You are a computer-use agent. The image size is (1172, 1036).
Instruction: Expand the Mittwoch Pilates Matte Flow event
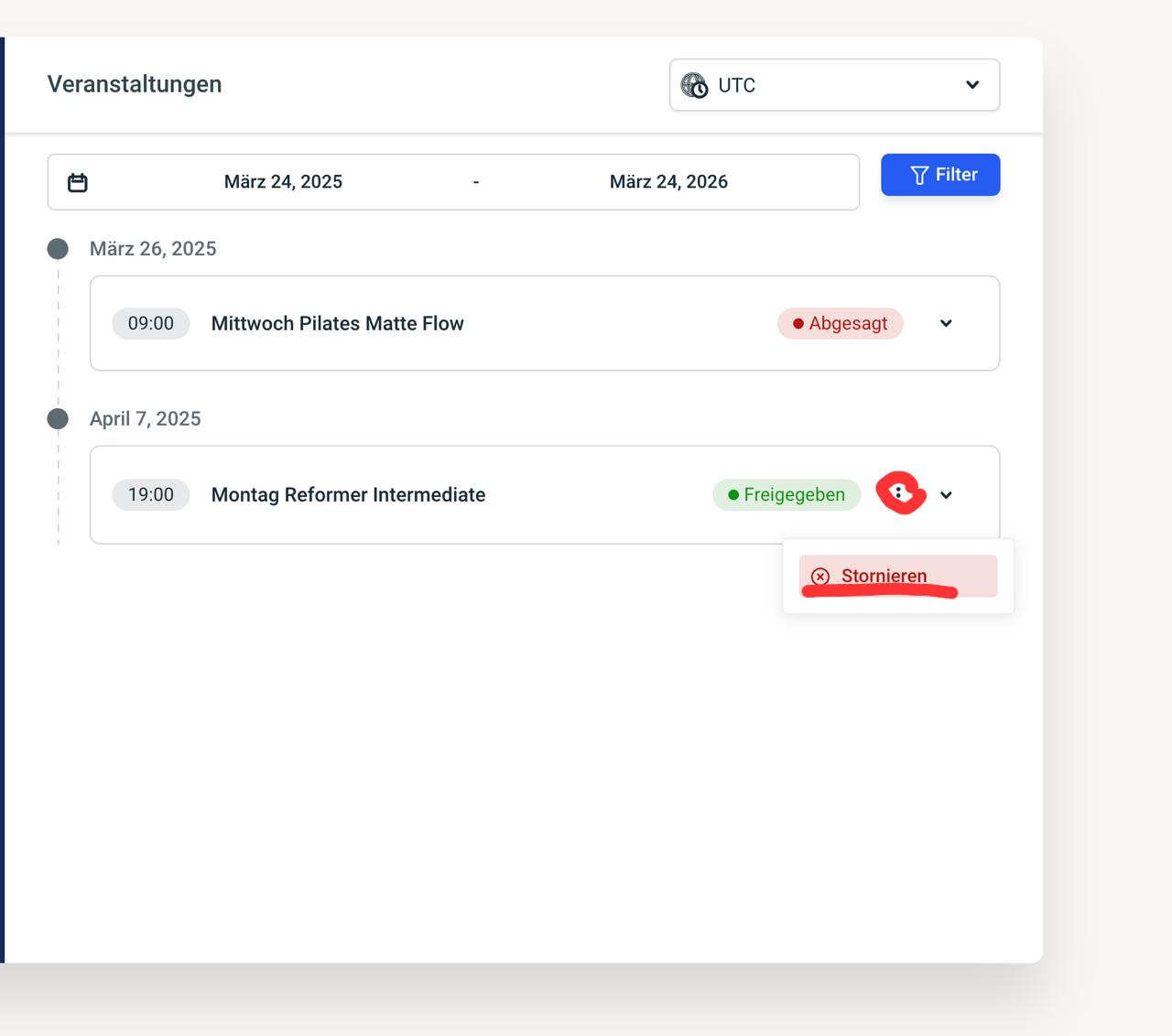coord(946,323)
